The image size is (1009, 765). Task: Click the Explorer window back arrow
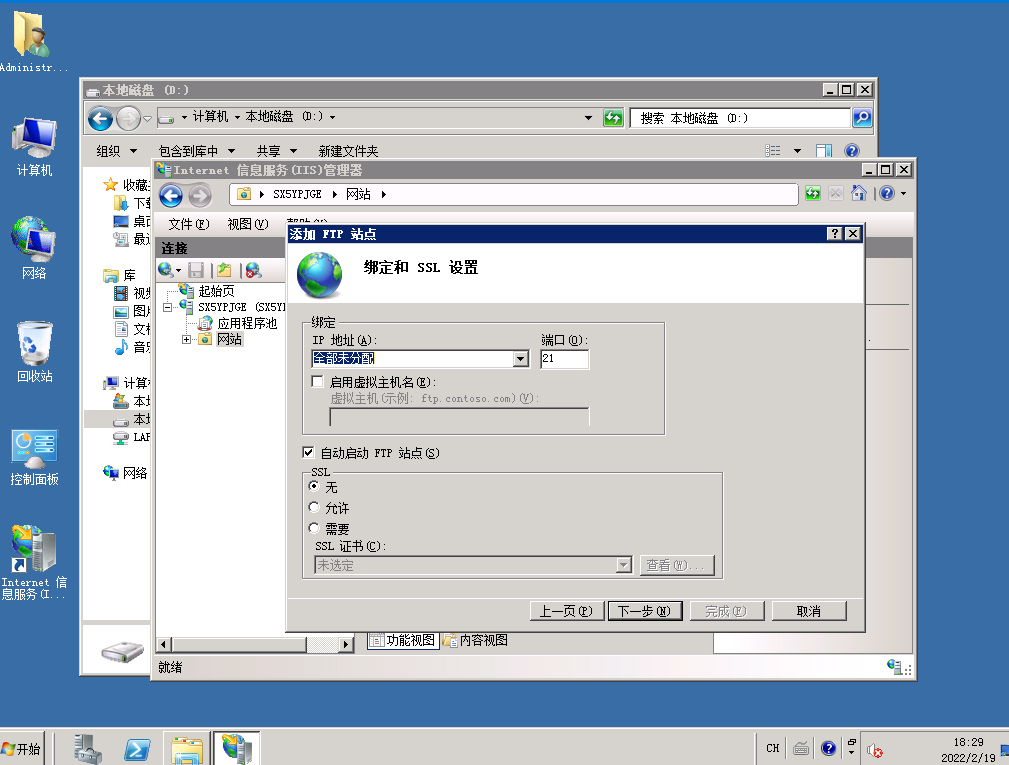coord(100,118)
